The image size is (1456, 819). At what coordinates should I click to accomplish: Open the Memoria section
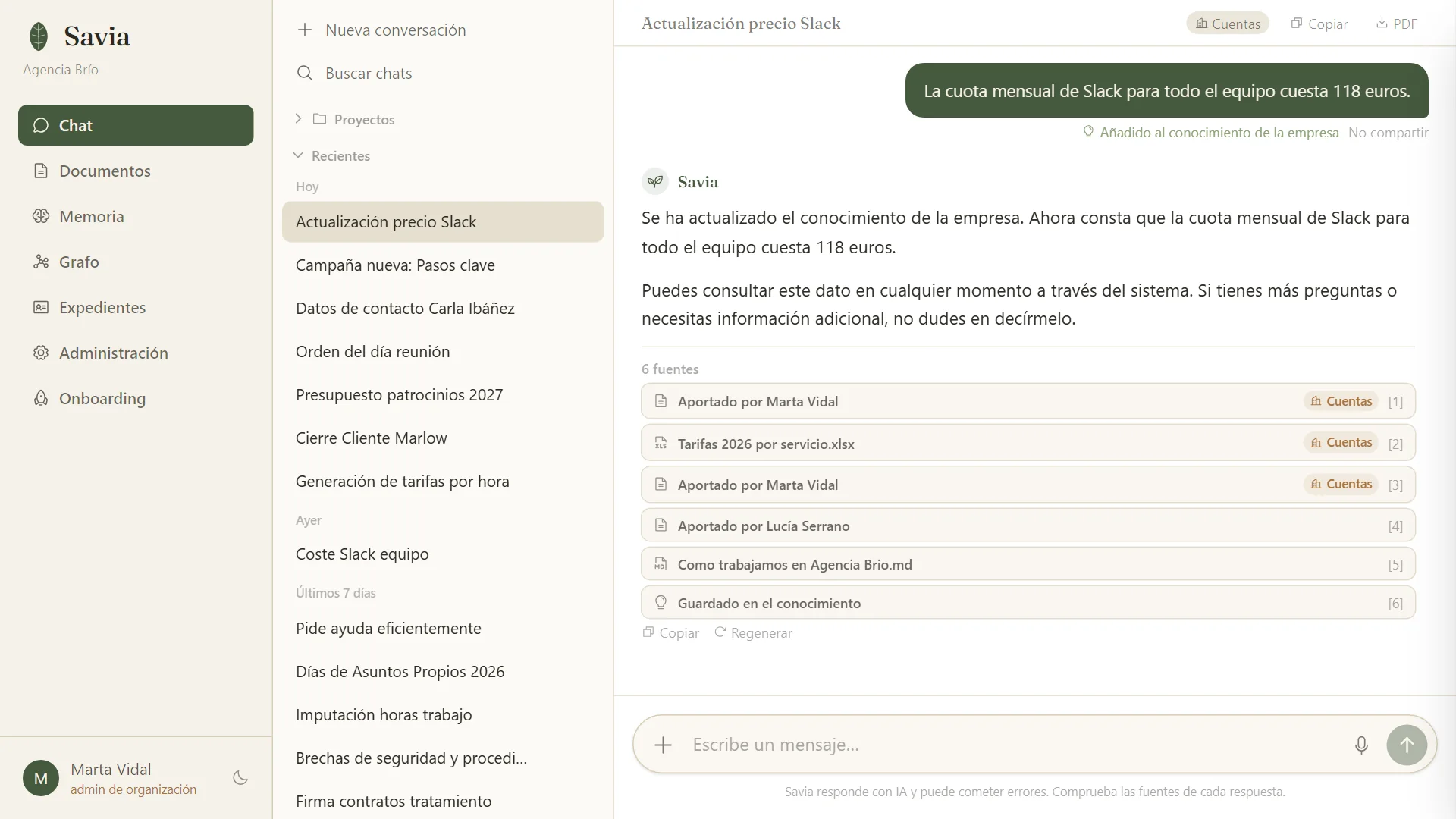tap(136, 216)
